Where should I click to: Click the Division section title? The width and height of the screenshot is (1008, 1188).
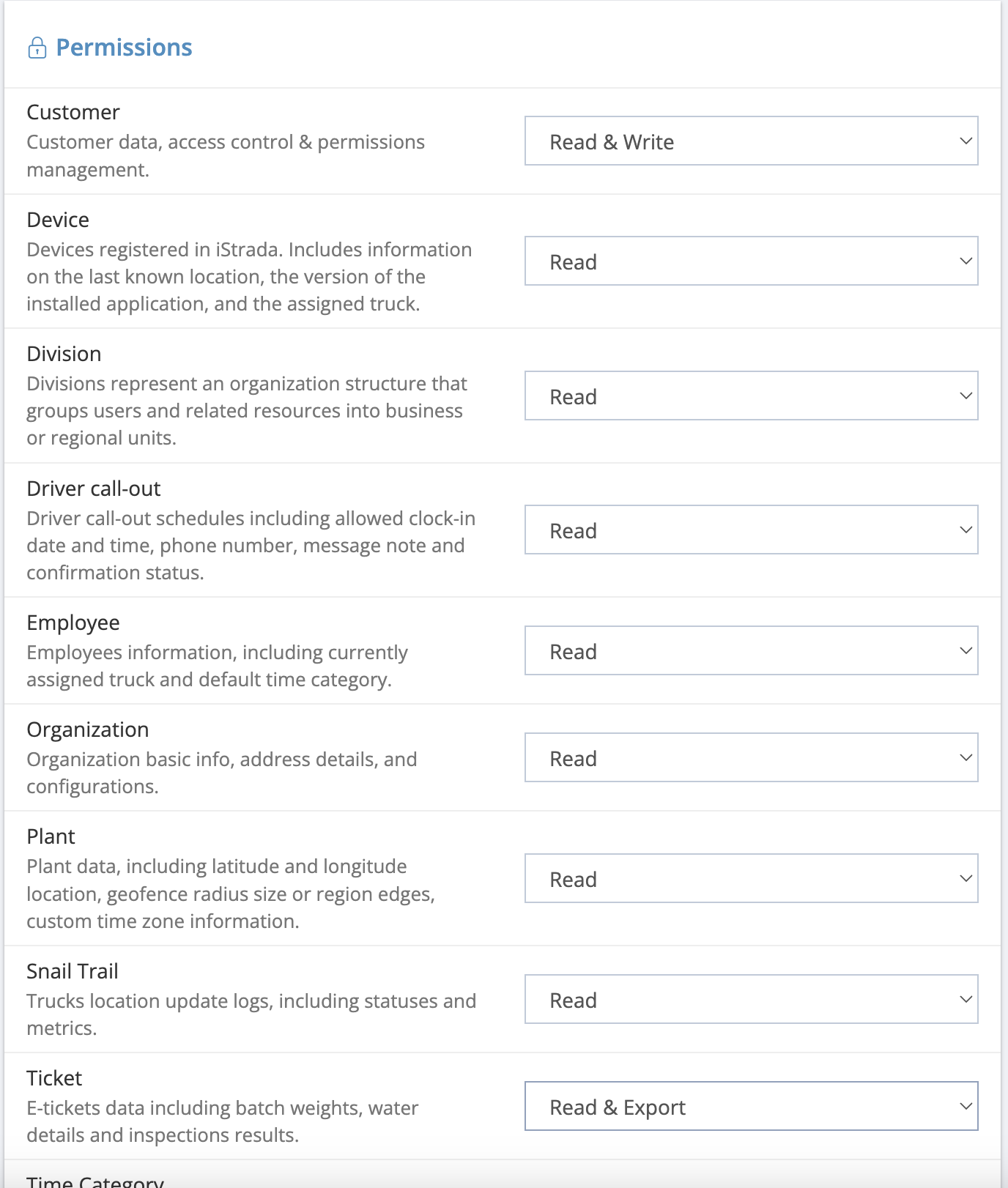64,354
